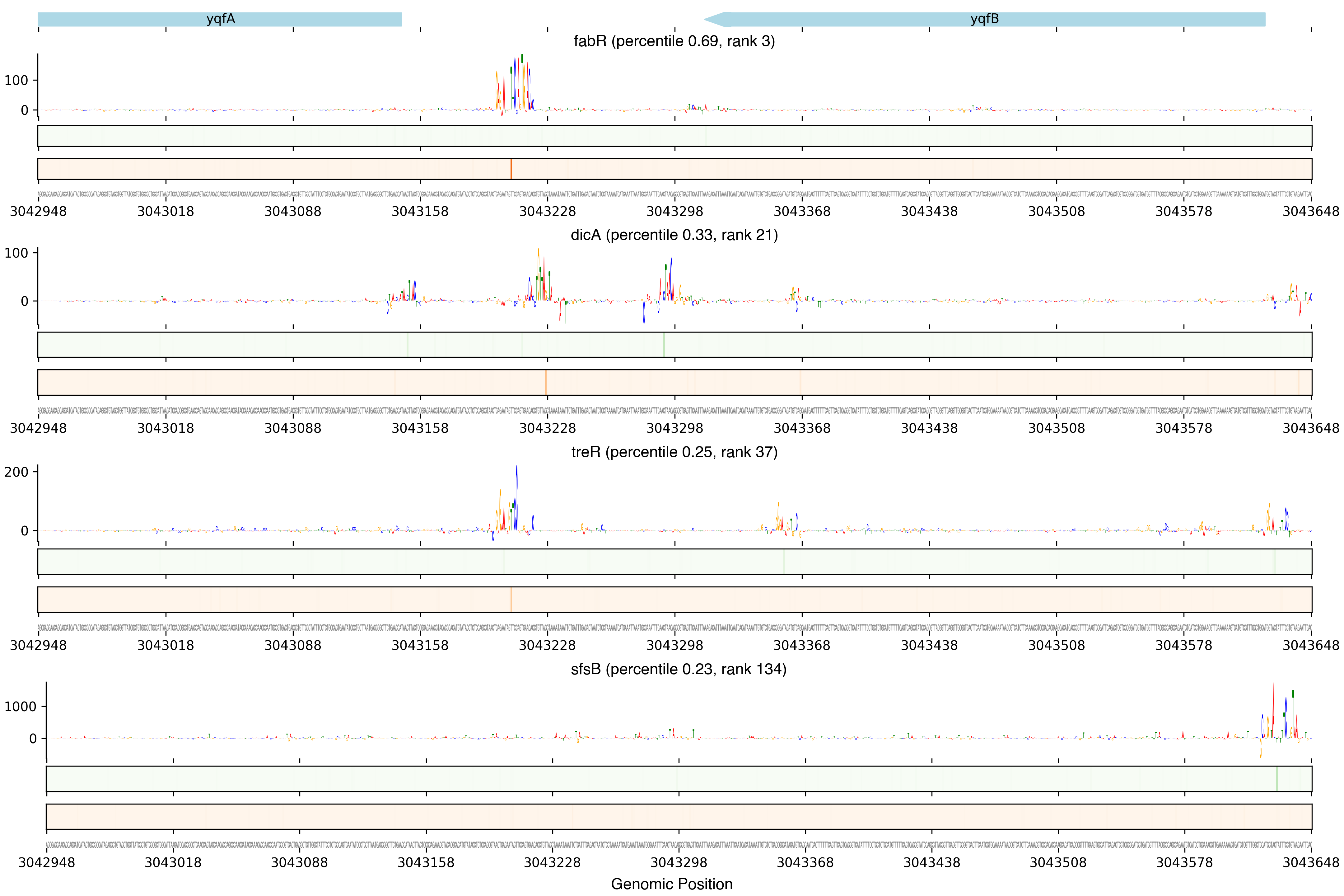The width and height of the screenshot is (1344, 896).
Task: Click the tall blue treR logo peak
Action: (x=516, y=497)
